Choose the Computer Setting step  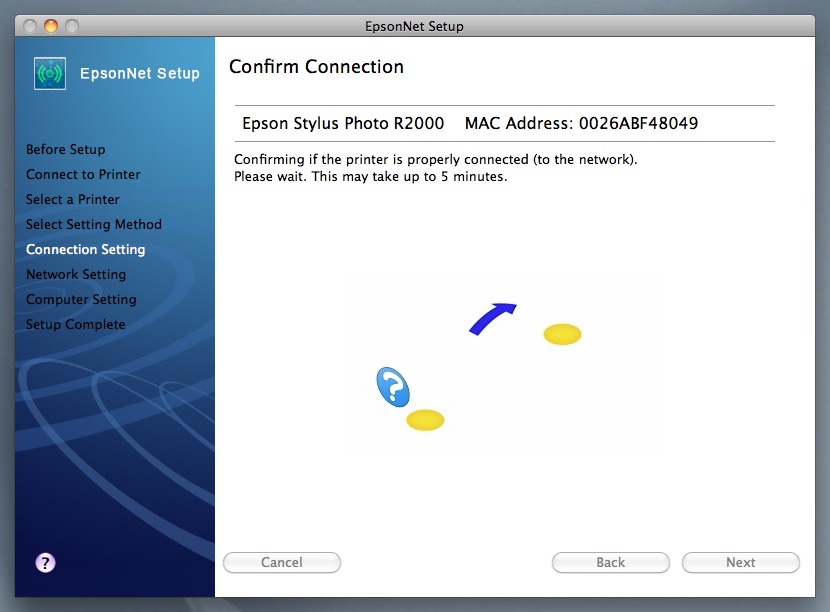coord(81,299)
